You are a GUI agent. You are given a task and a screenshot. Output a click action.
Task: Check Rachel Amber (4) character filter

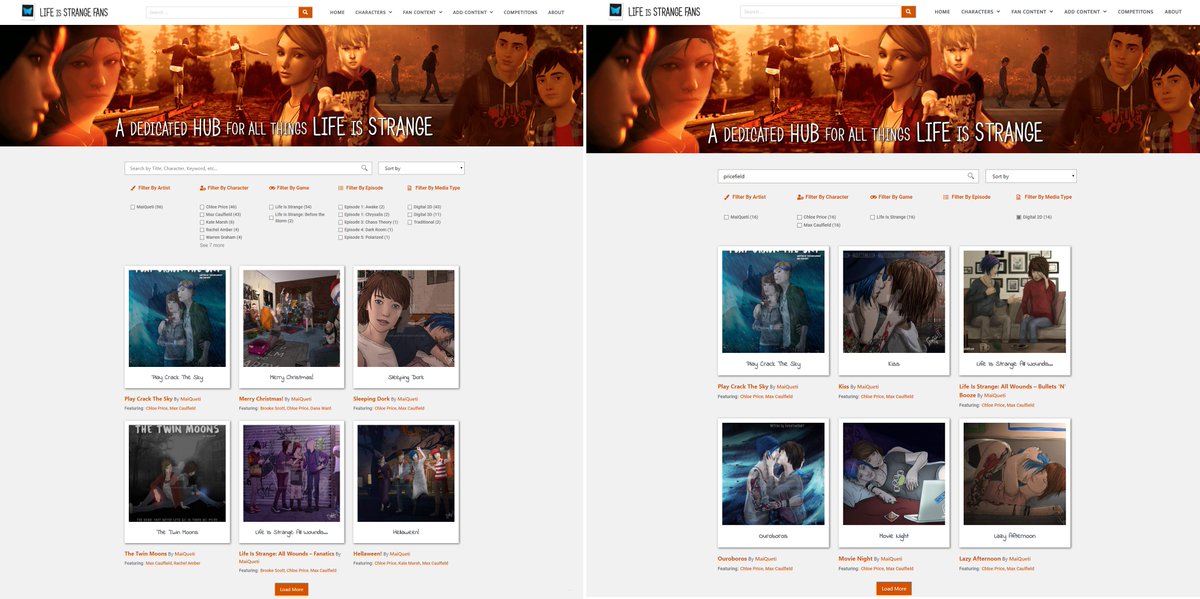202,229
